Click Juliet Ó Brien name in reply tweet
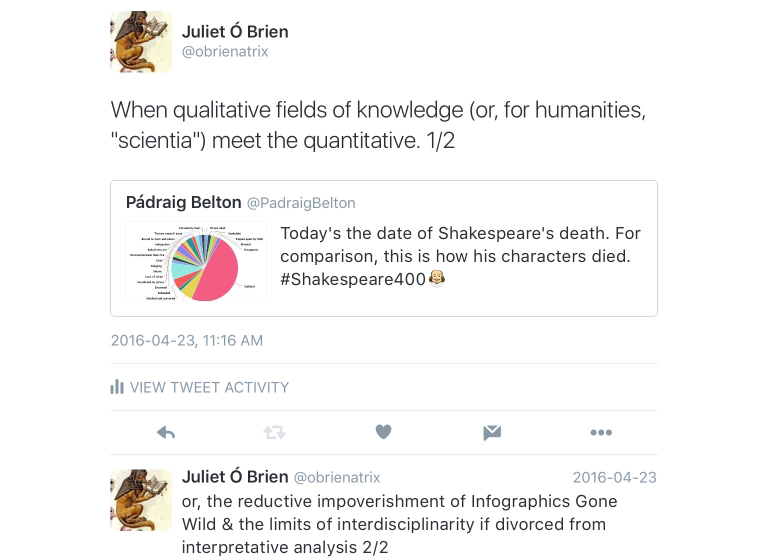The height and width of the screenshot is (560, 768). click(235, 477)
